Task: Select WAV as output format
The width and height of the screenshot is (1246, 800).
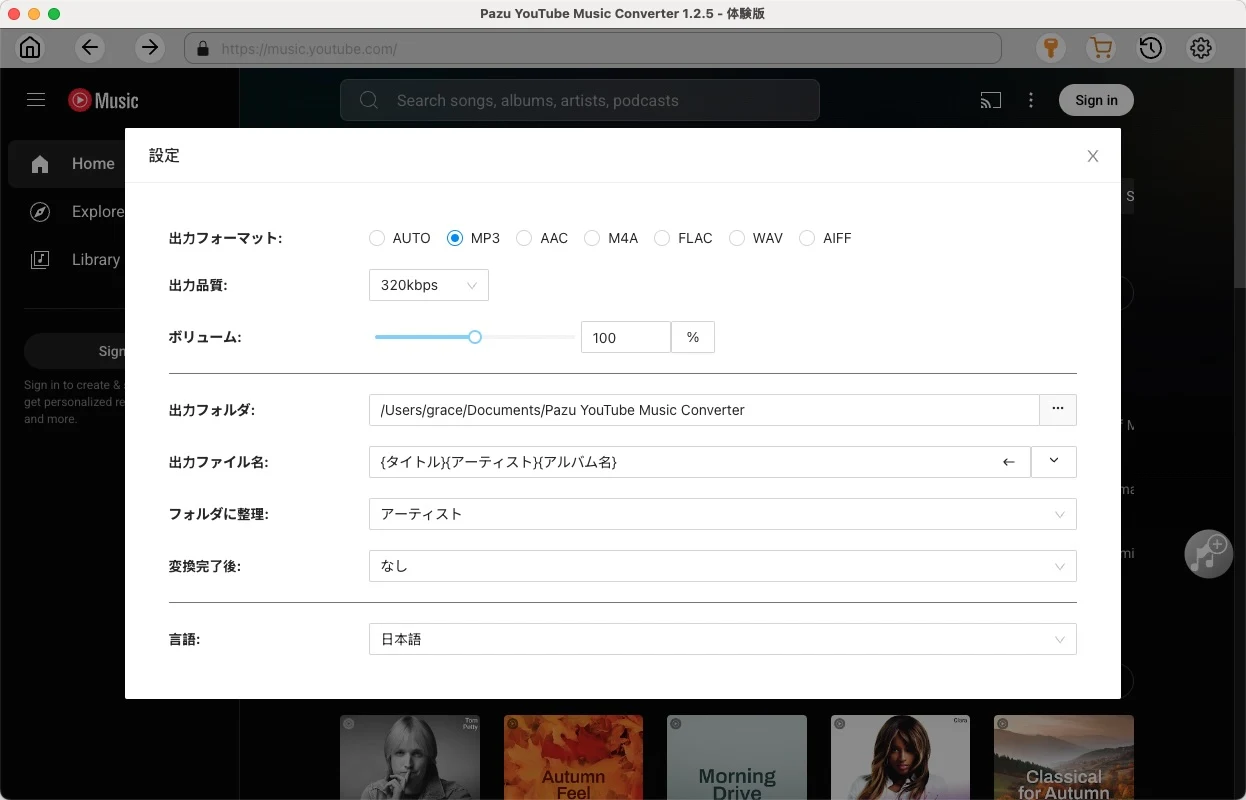Action: [x=737, y=238]
